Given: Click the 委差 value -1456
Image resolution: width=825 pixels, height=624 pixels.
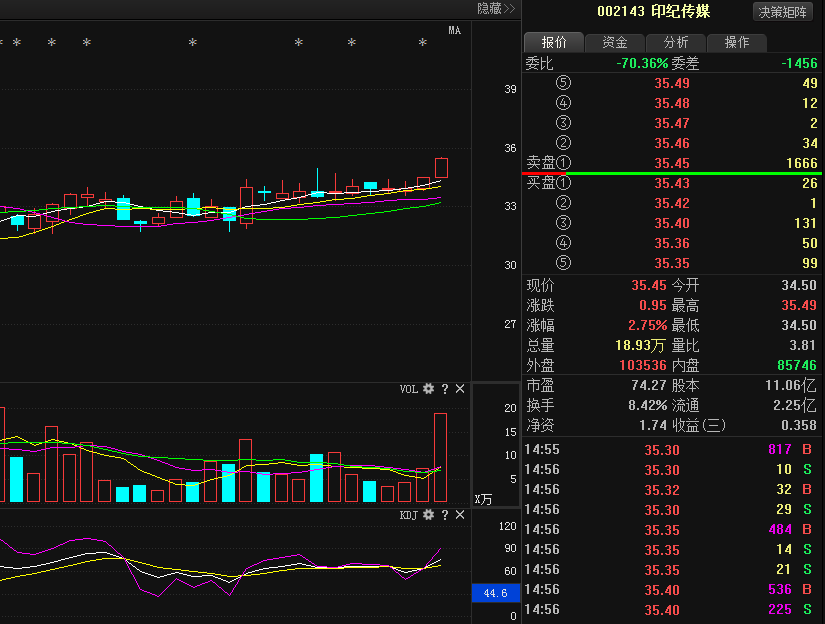Looking at the screenshot, I should [799, 64].
